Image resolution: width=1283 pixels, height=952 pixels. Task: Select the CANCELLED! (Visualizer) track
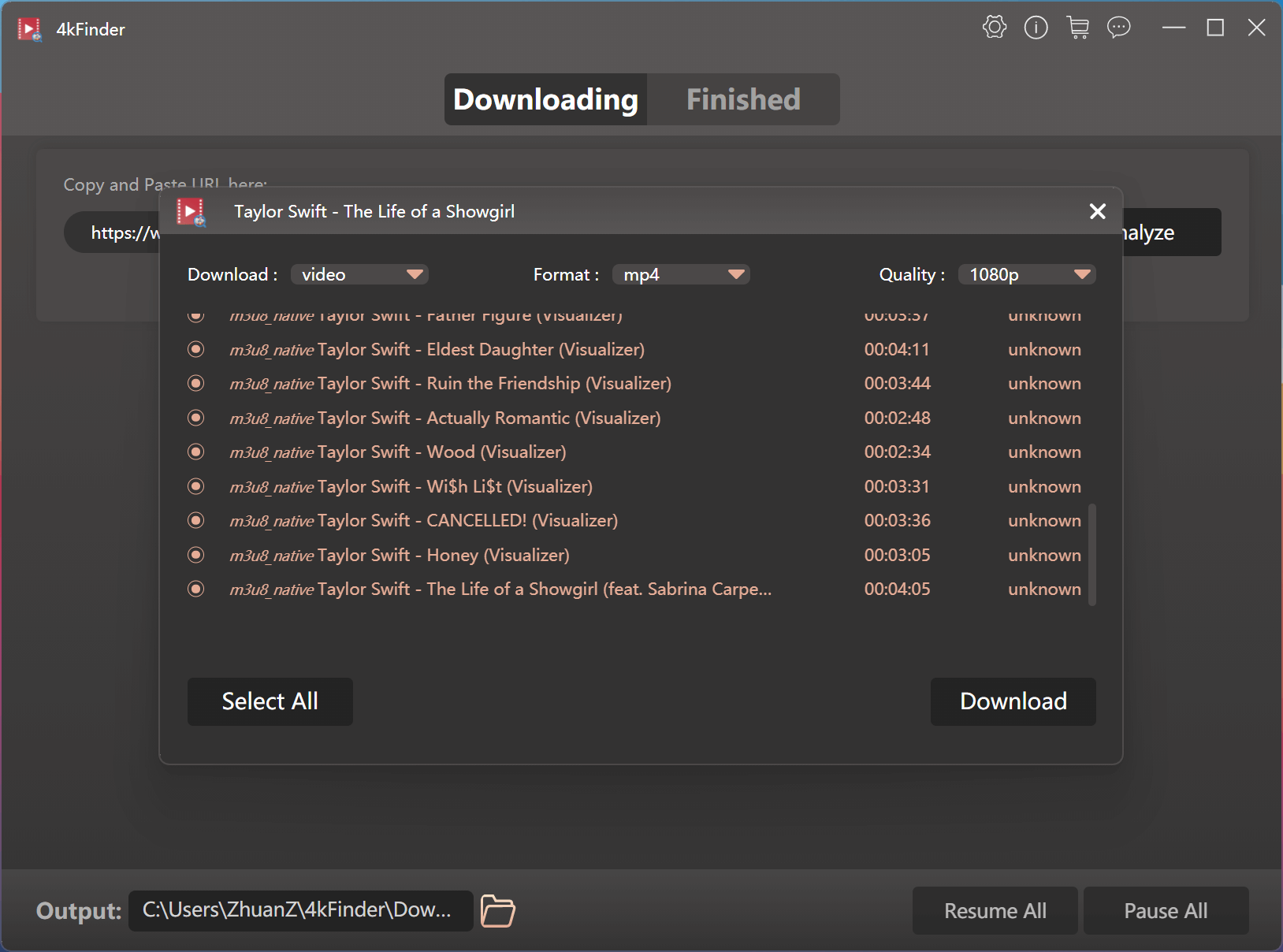pos(195,520)
